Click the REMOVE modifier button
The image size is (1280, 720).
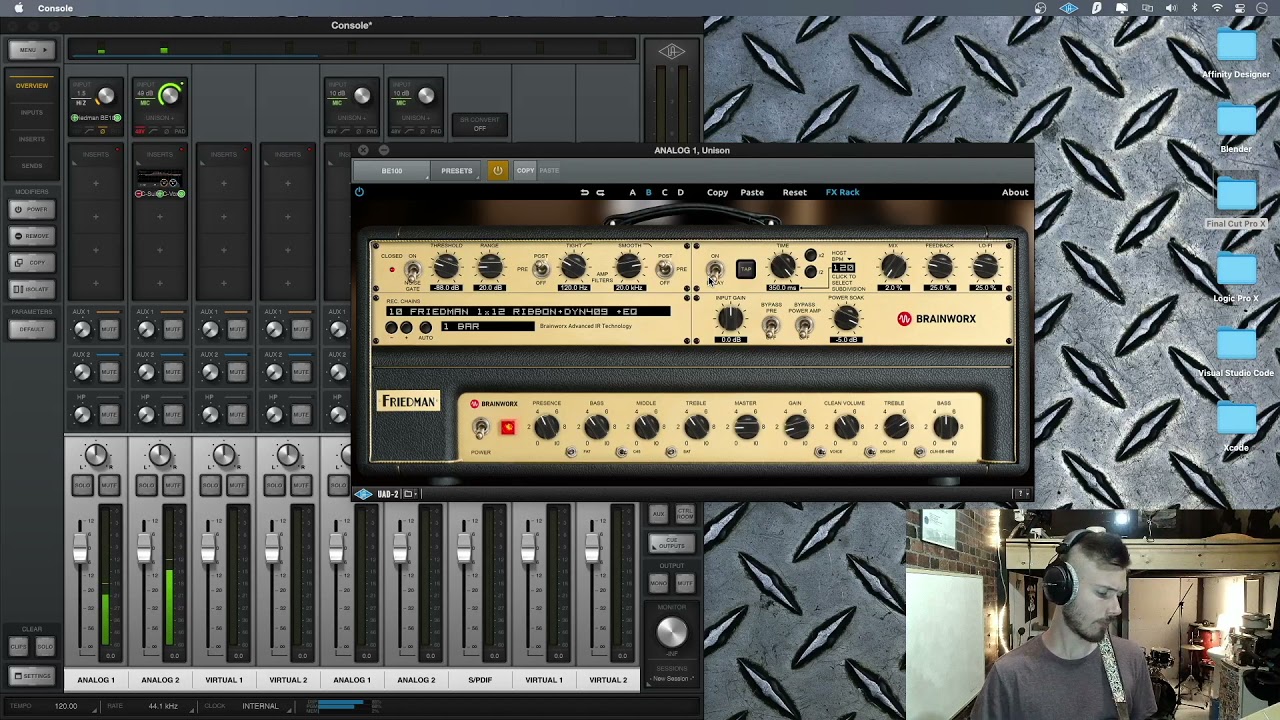(x=32, y=236)
